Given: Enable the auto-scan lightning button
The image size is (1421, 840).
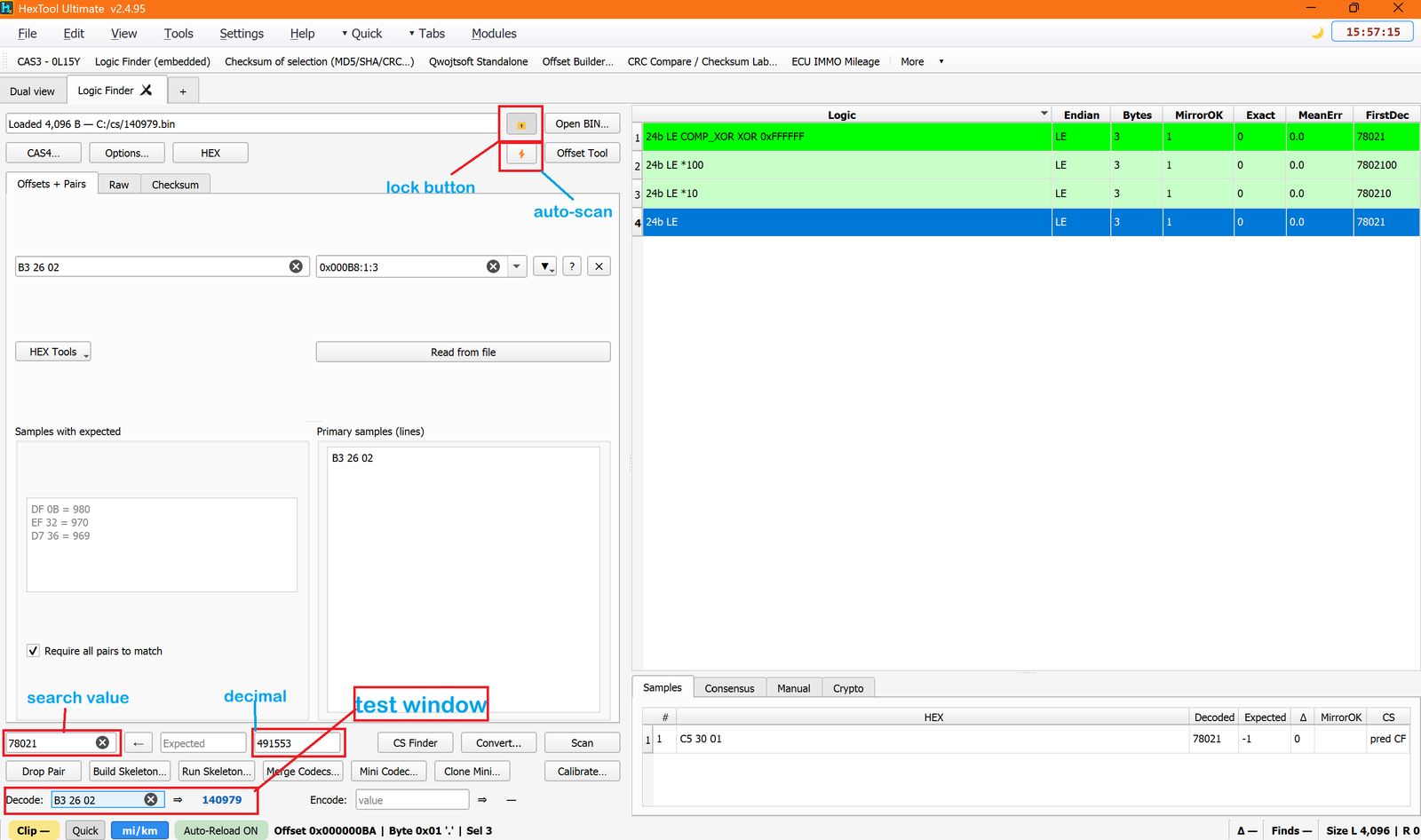Looking at the screenshot, I should [x=521, y=154].
